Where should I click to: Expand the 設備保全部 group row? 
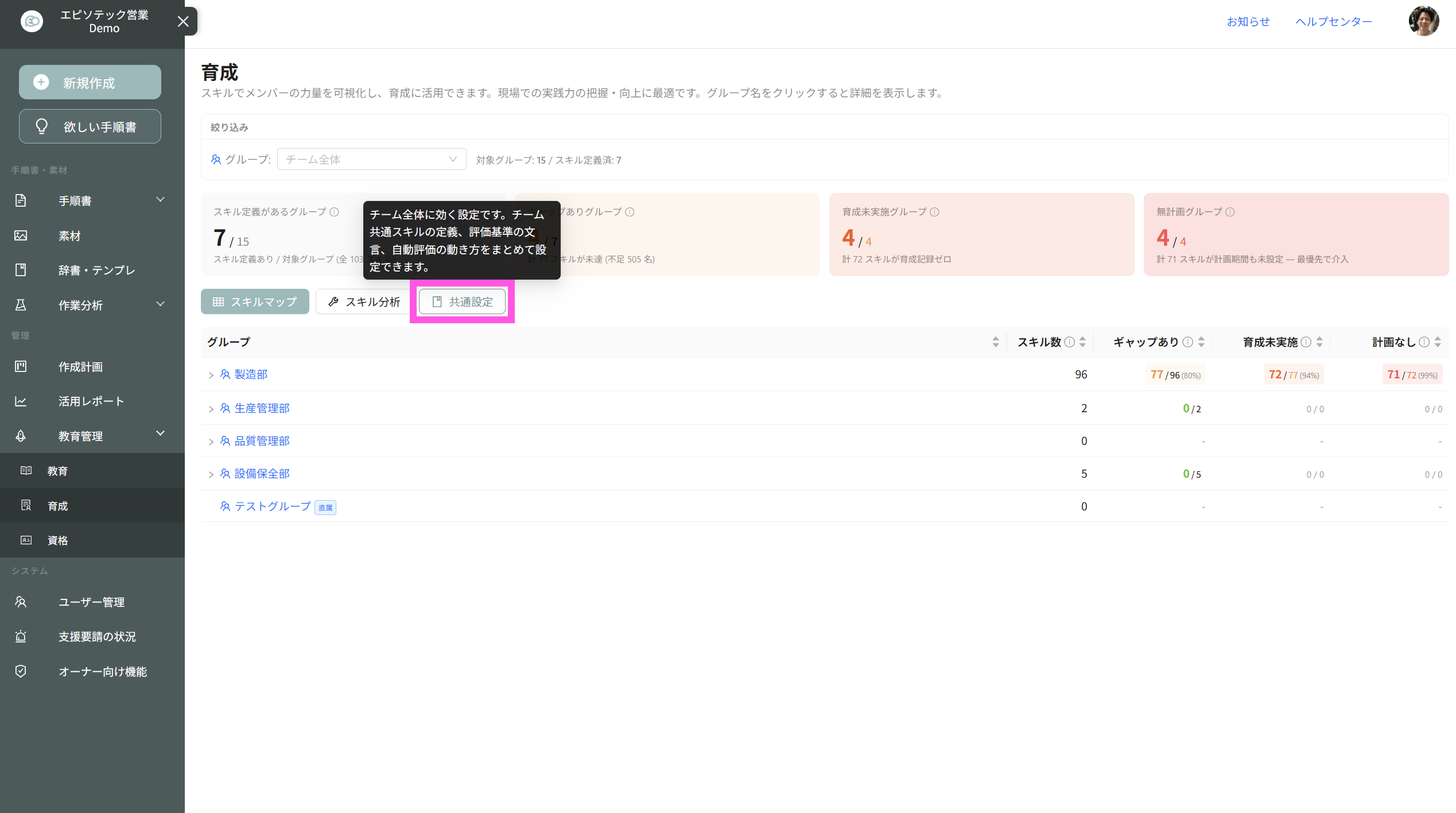coord(211,474)
